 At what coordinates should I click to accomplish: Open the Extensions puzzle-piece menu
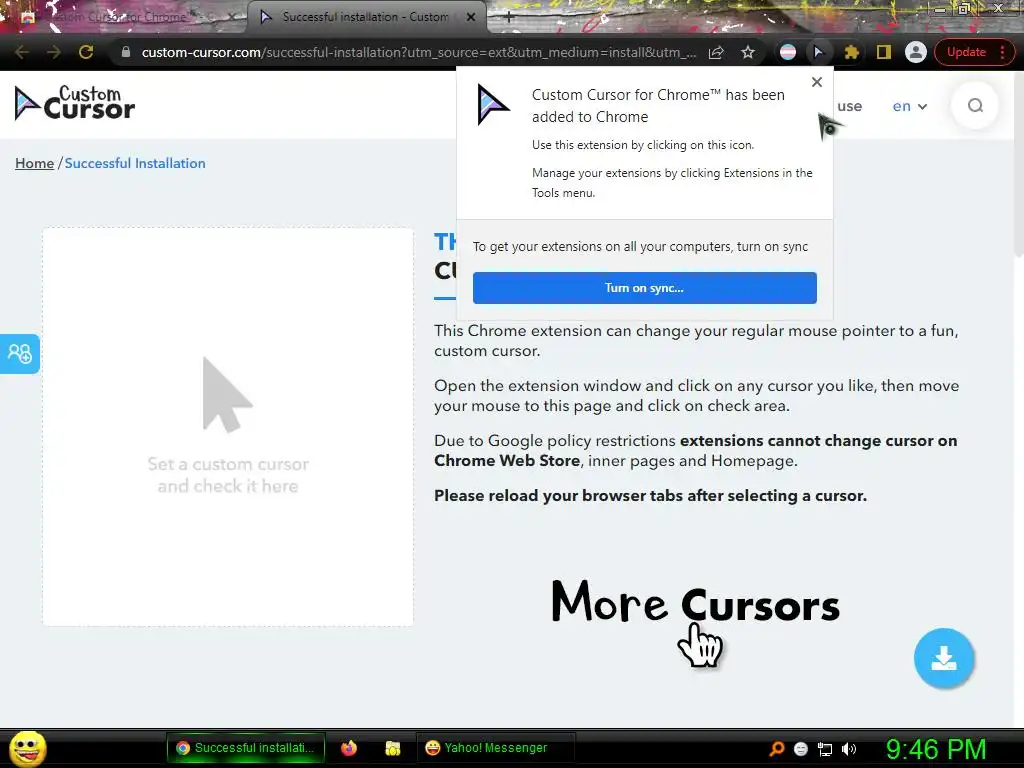click(x=852, y=52)
